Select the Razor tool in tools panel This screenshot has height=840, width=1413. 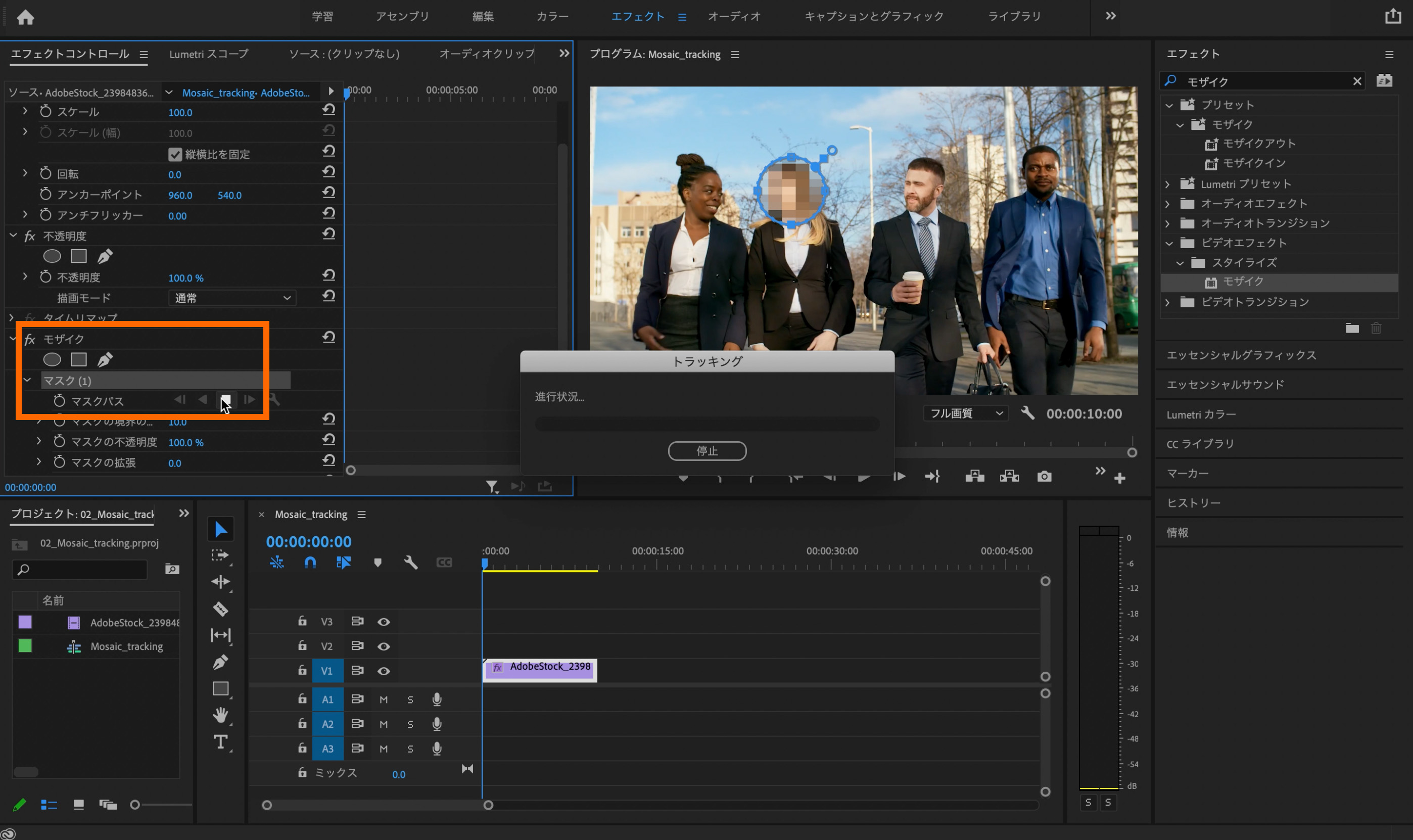tap(220, 609)
